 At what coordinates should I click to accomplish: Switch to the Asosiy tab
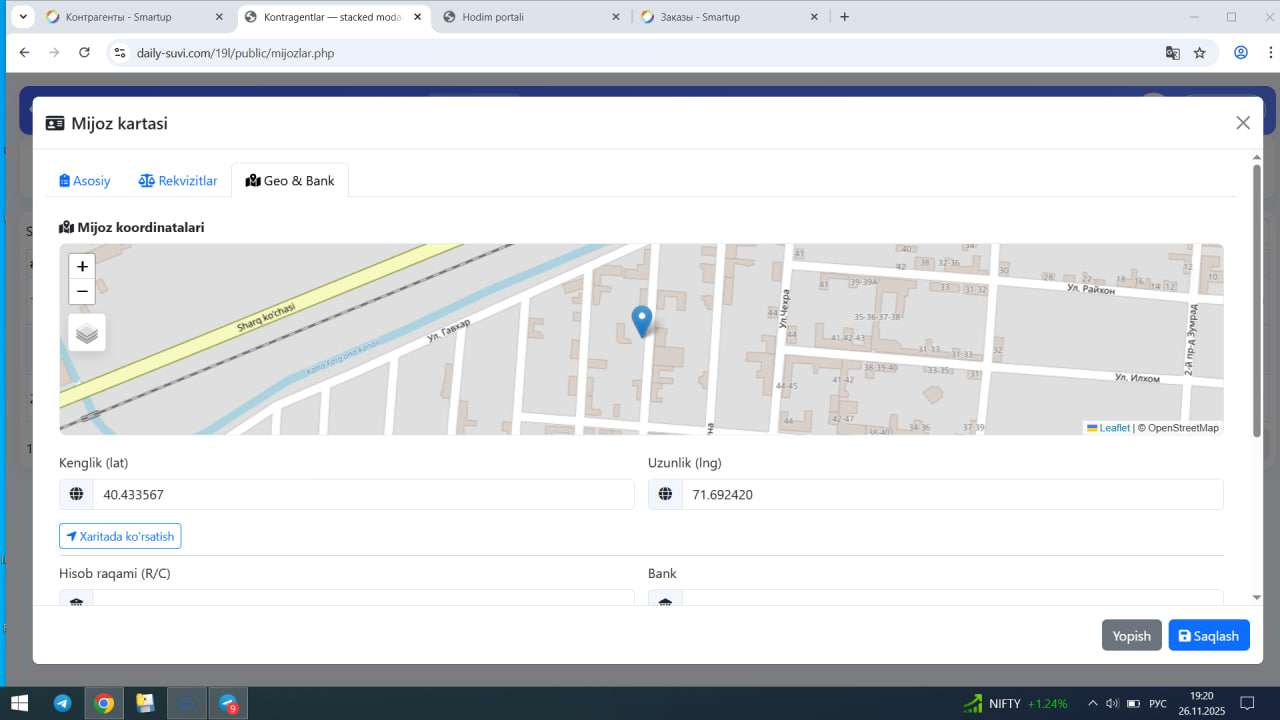tap(85, 181)
